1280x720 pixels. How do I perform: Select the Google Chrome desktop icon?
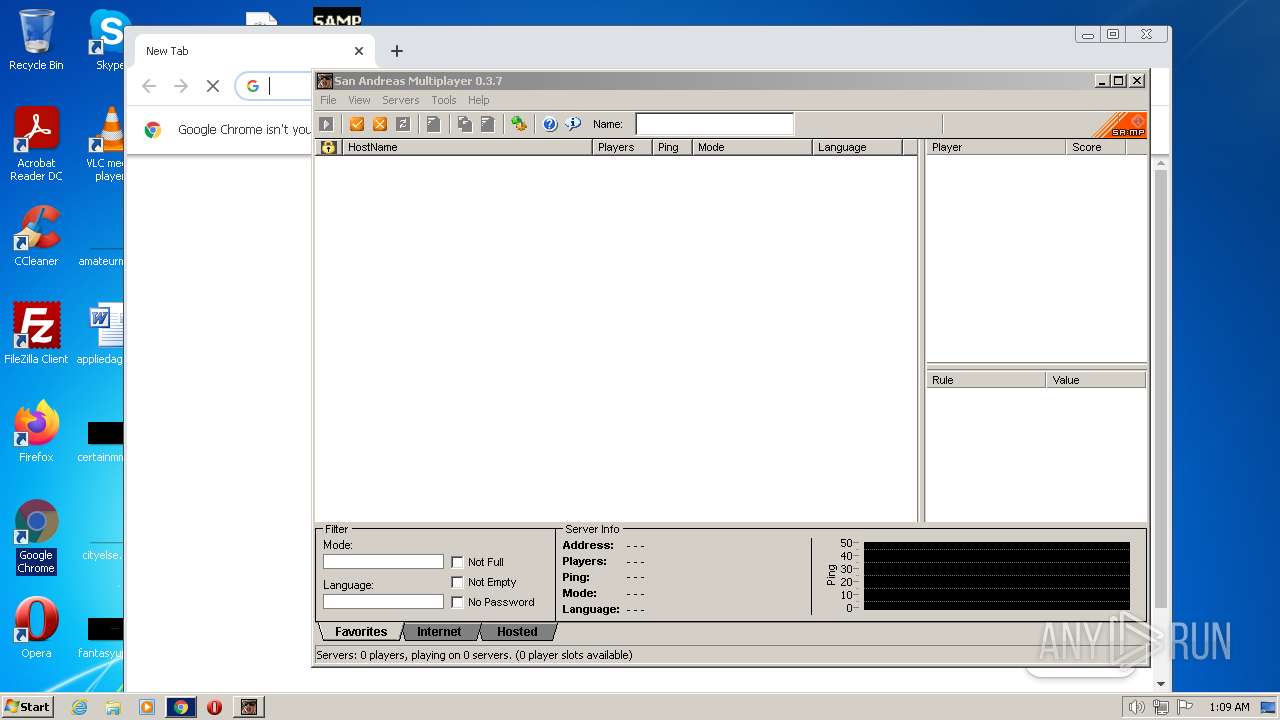36,537
